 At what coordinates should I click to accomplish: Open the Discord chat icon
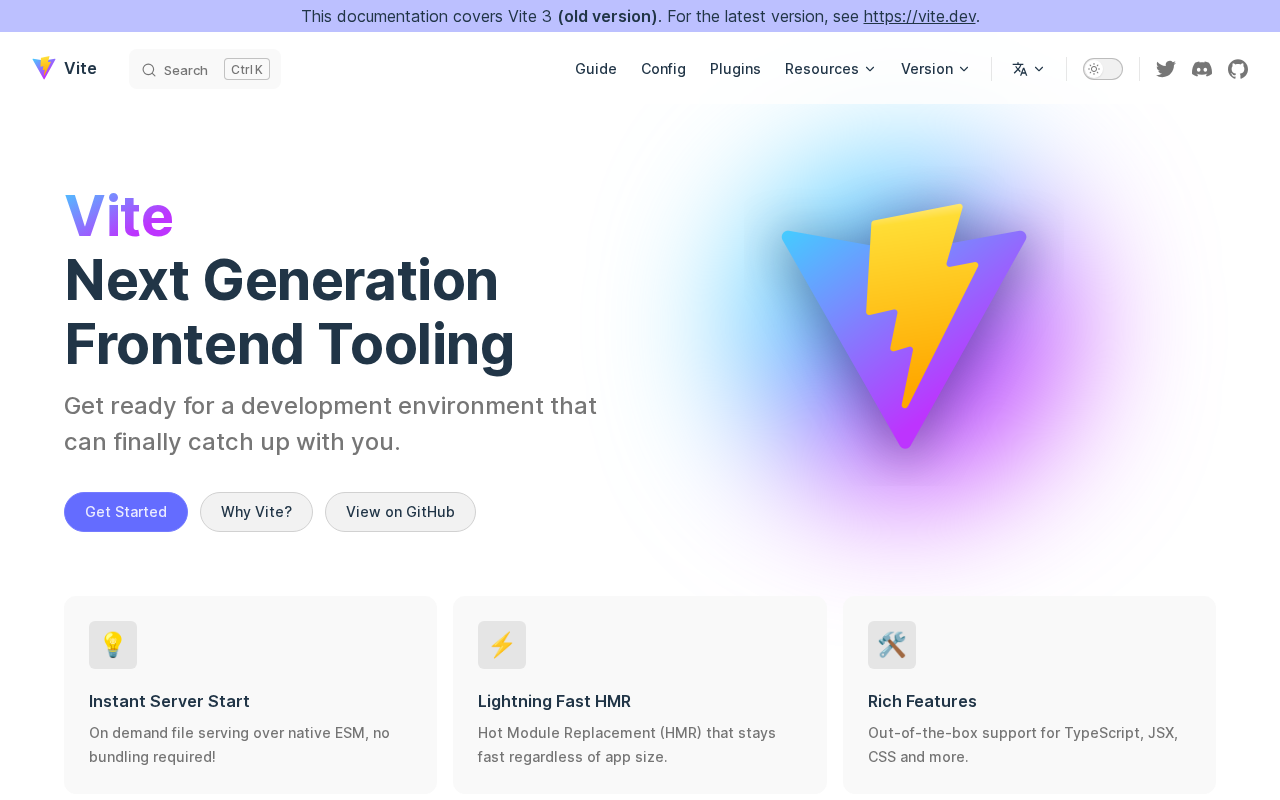click(x=1202, y=69)
